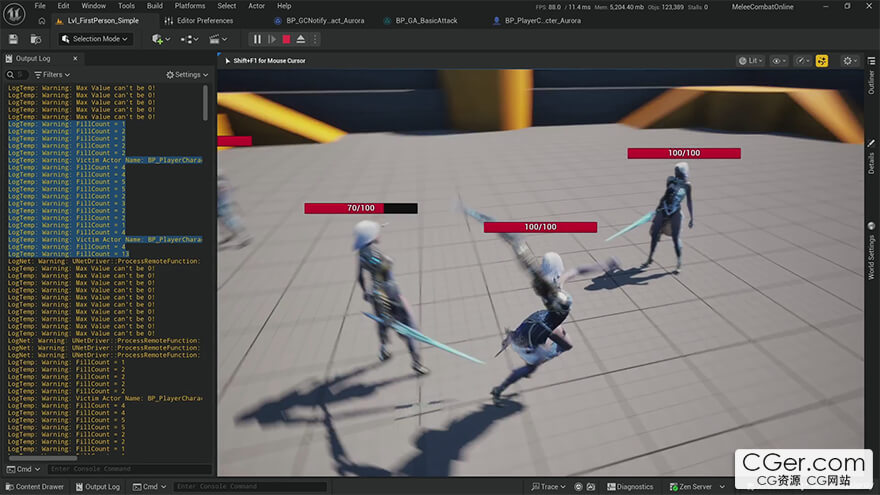The height and width of the screenshot is (495, 880).
Task: Click the trace snapshot icon beside Diagnostics
Action: point(591,487)
